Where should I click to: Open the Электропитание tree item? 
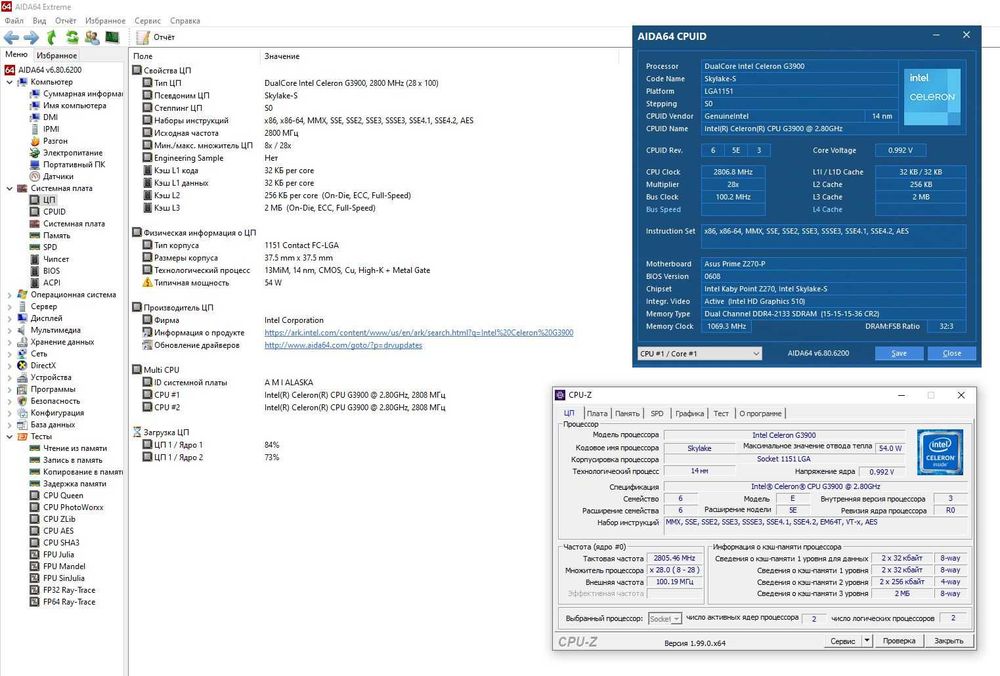coord(73,152)
